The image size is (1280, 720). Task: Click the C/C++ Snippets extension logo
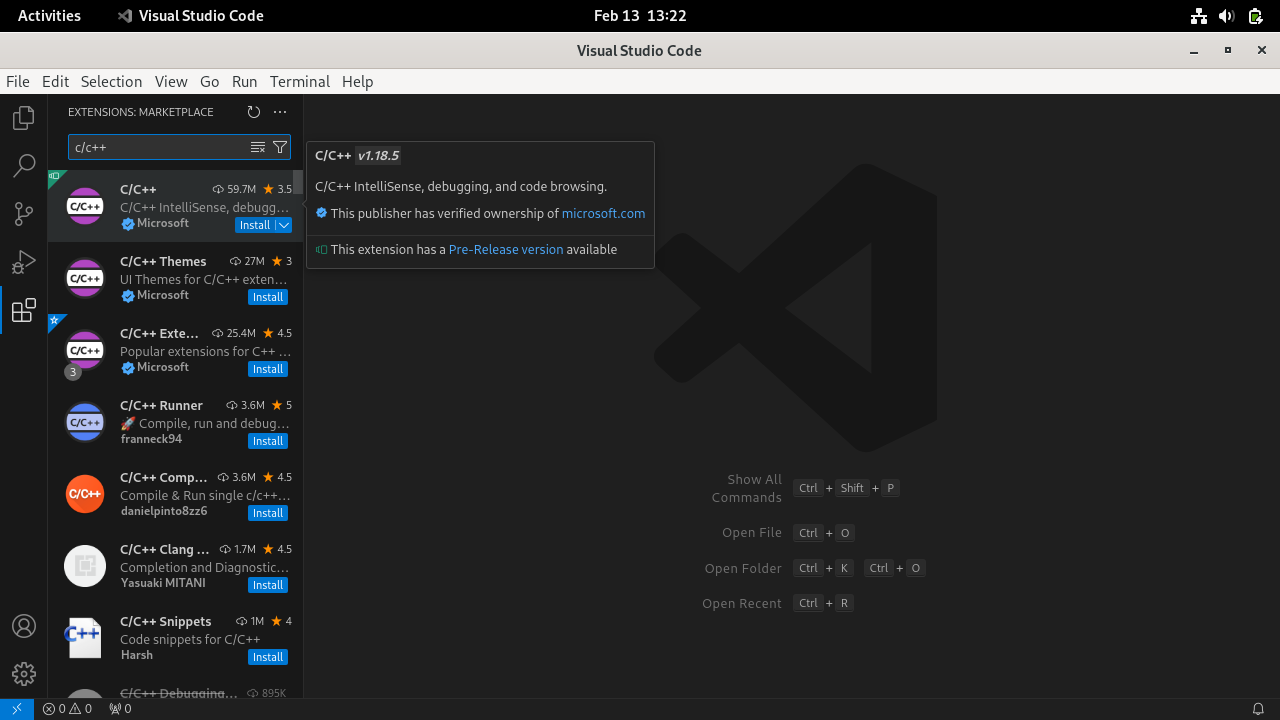(85, 638)
